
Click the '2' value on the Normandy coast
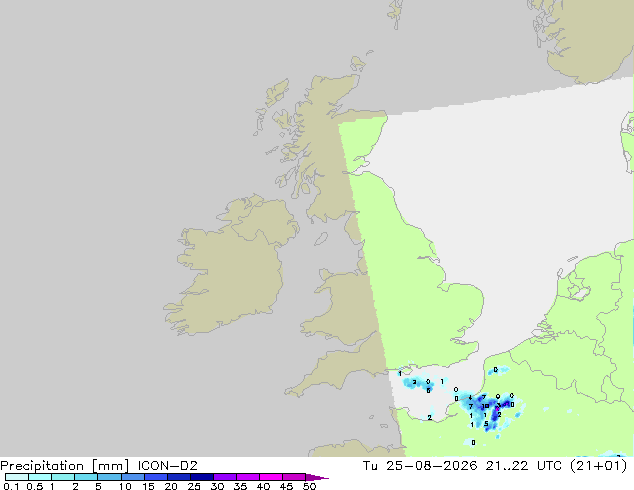coord(429,418)
